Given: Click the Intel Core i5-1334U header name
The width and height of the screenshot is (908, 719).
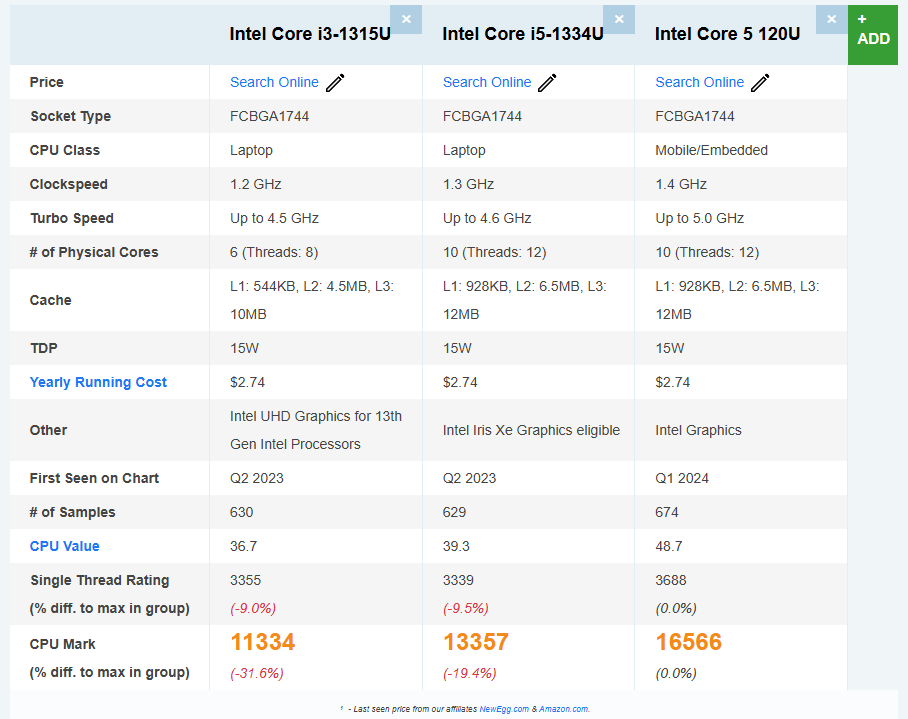Looking at the screenshot, I should [523, 34].
